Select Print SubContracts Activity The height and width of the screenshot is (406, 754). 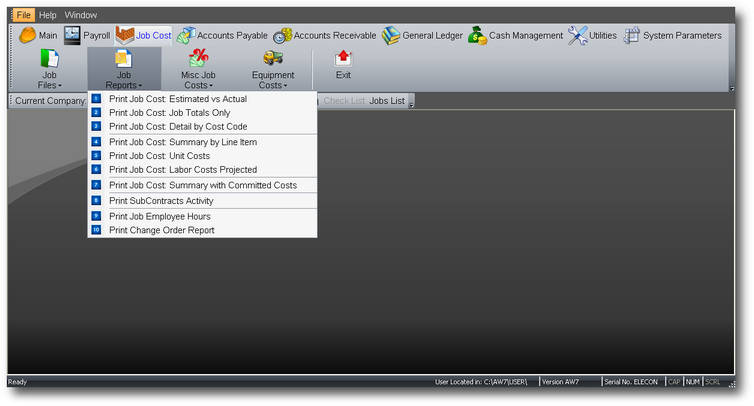coord(202,201)
